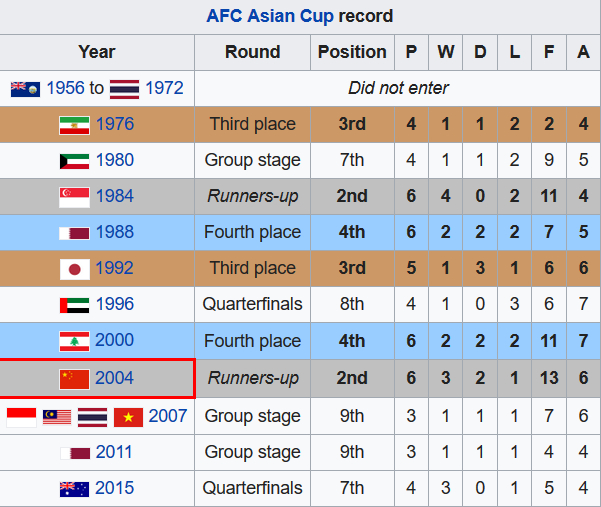Click the Kuwait flag beside 1980
This screenshot has width=601, height=507.
[x=73, y=161]
